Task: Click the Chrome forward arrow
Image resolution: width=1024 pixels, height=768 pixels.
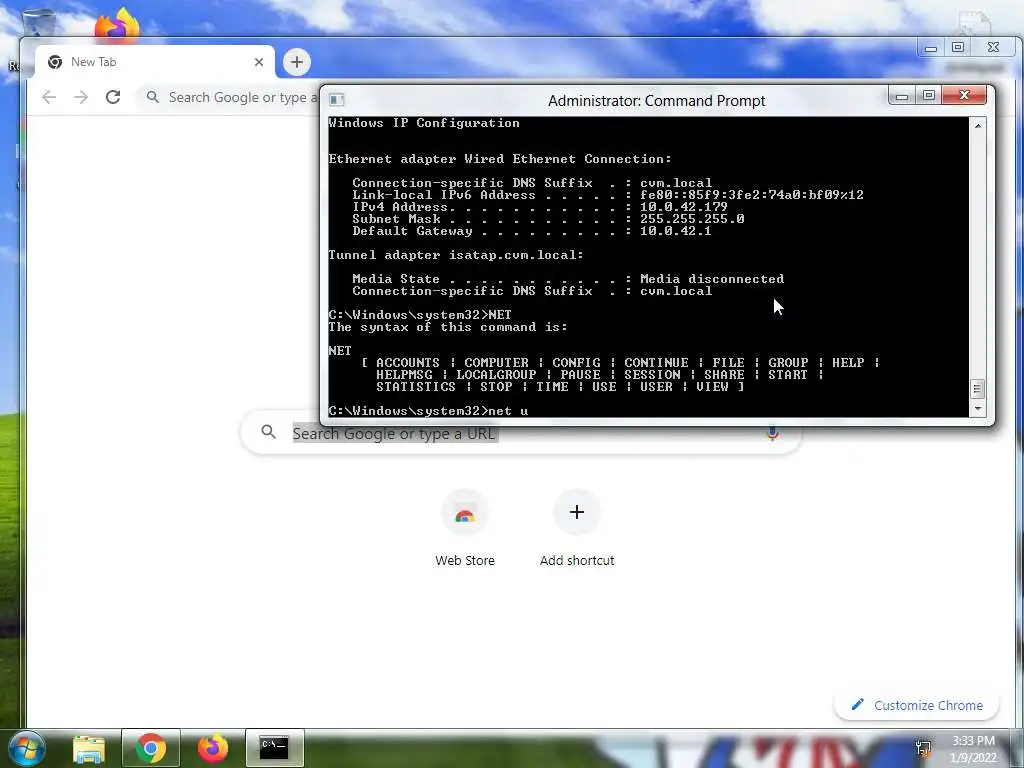Action: (x=81, y=97)
